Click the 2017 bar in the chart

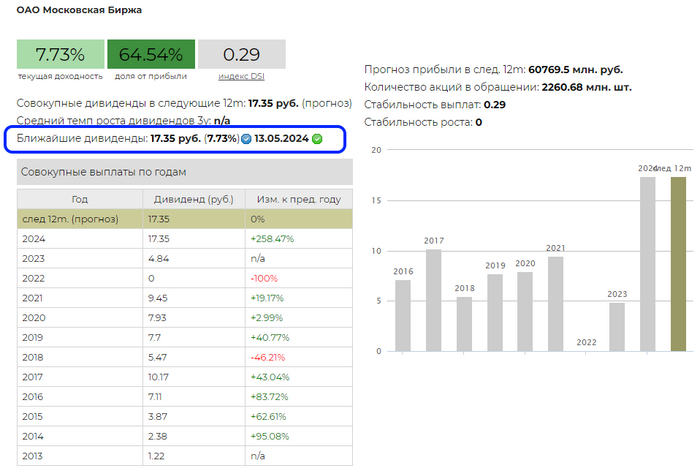[433, 300]
